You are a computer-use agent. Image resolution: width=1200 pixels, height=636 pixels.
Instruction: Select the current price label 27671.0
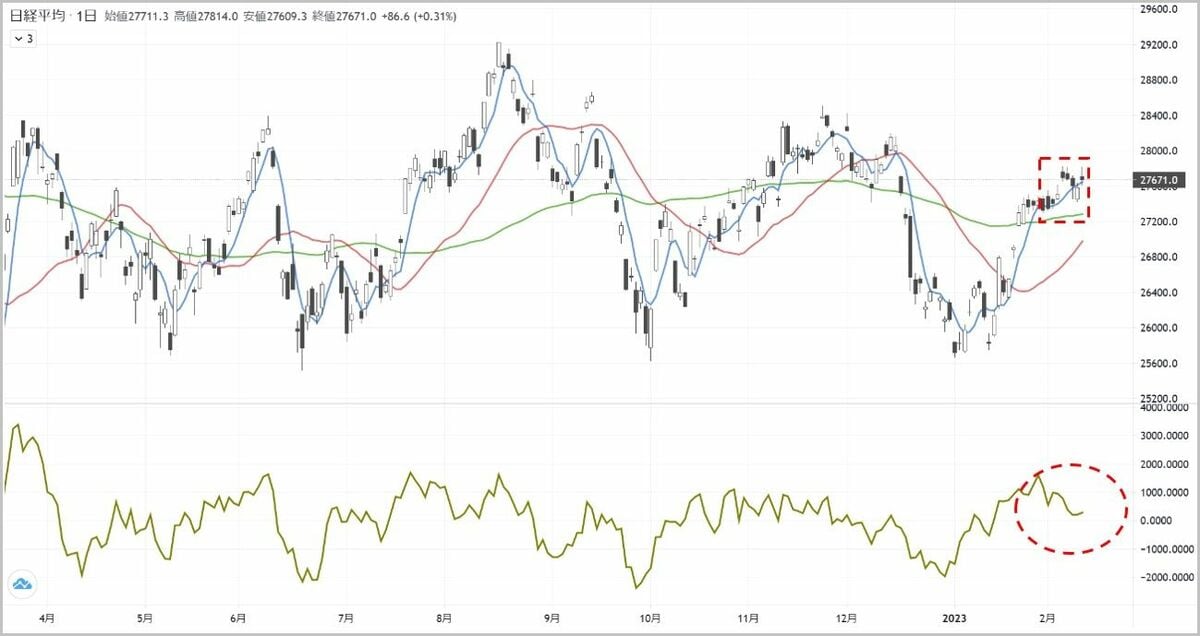1162,180
